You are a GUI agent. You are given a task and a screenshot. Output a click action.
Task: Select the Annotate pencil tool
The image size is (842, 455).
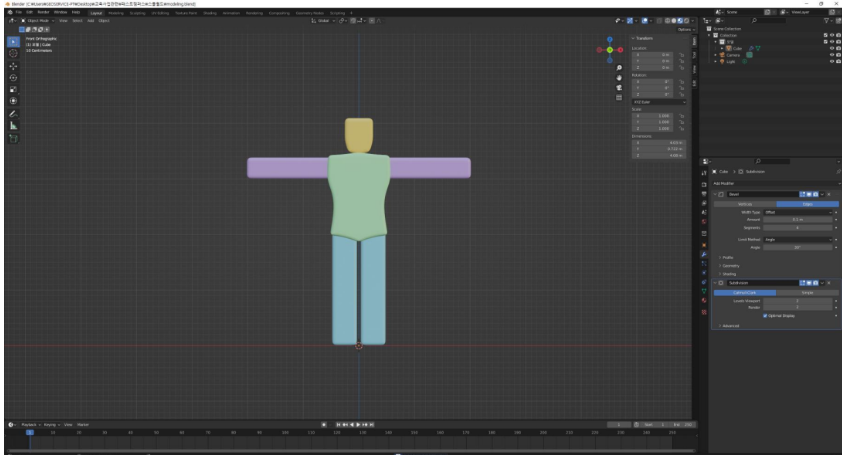tap(13, 113)
